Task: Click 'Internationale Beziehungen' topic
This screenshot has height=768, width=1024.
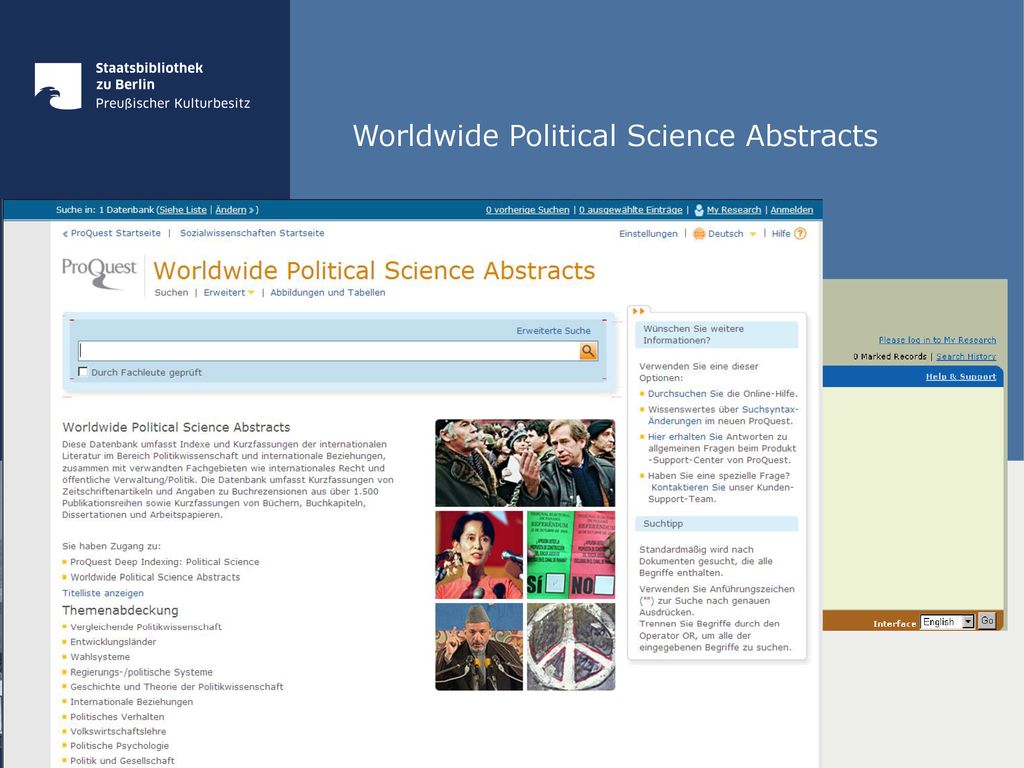Action: [132, 702]
